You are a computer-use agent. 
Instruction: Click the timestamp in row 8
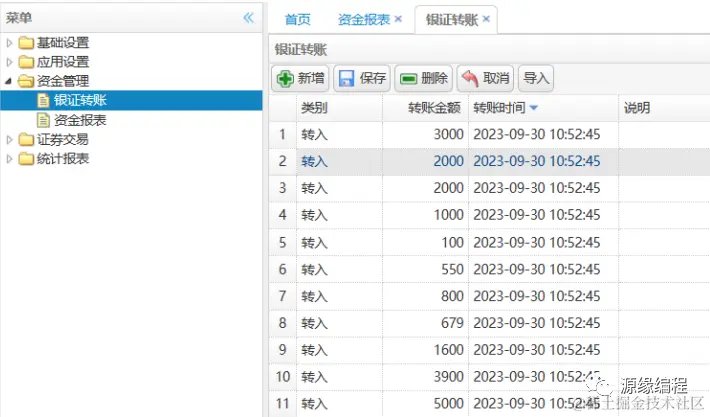click(x=537, y=323)
